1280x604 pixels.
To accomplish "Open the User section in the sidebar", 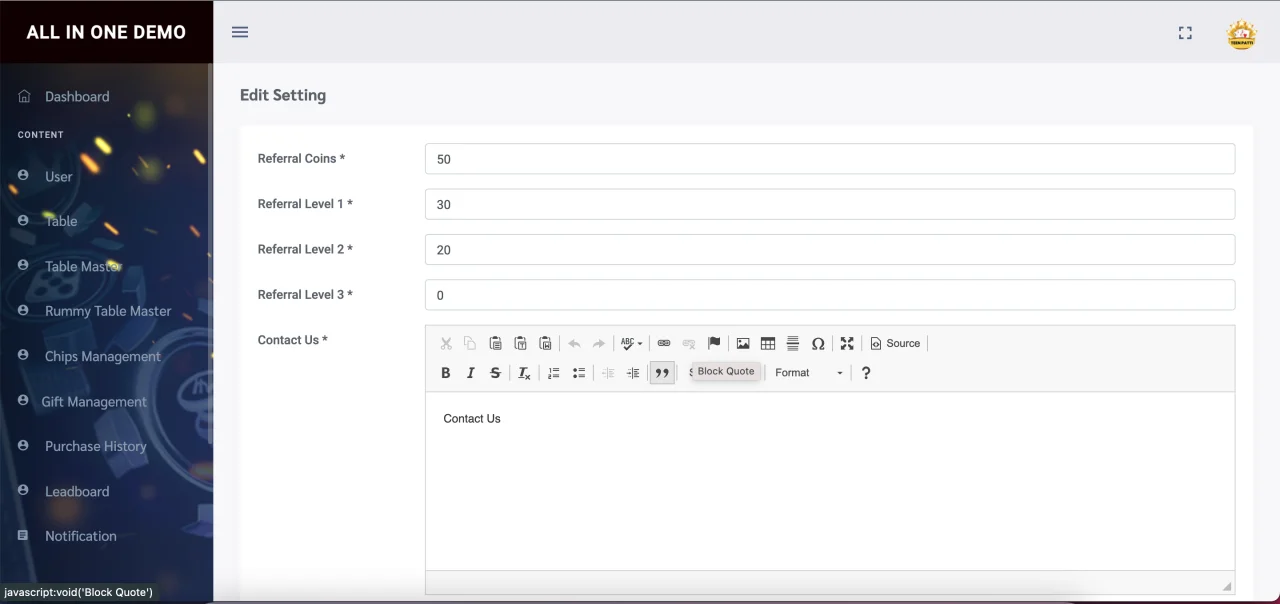I will tap(58, 177).
